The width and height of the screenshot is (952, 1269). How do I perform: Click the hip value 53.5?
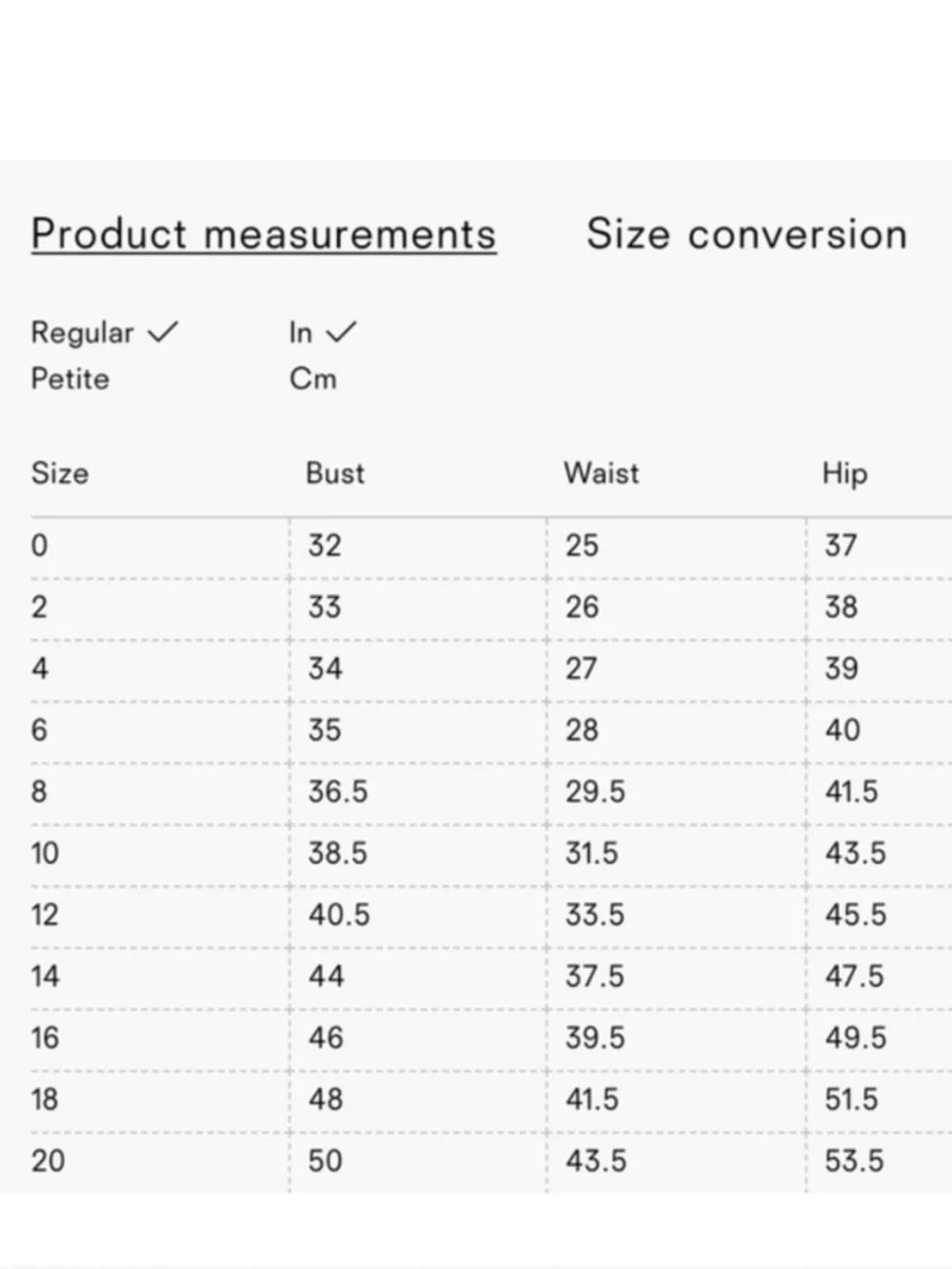(855, 1160)
